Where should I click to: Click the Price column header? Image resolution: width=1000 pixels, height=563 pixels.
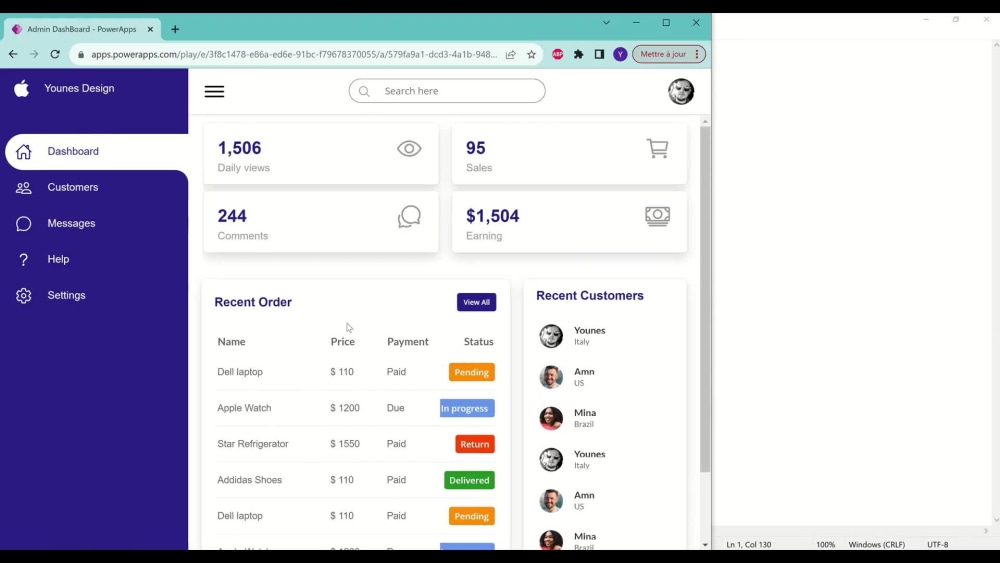342,342
